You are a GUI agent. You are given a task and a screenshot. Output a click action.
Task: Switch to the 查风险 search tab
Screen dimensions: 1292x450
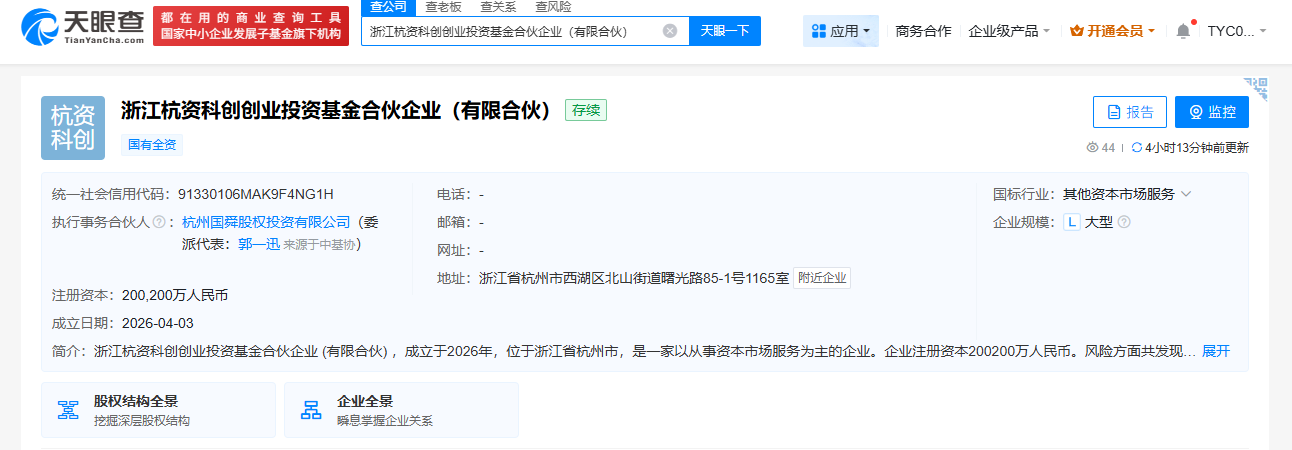(x=553, y=6)
